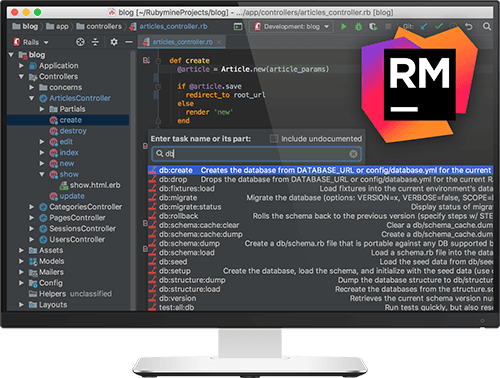This screenshot has height=378, width=500.
Task: Select the db:schema:dump task
Action: pos(320,243)
